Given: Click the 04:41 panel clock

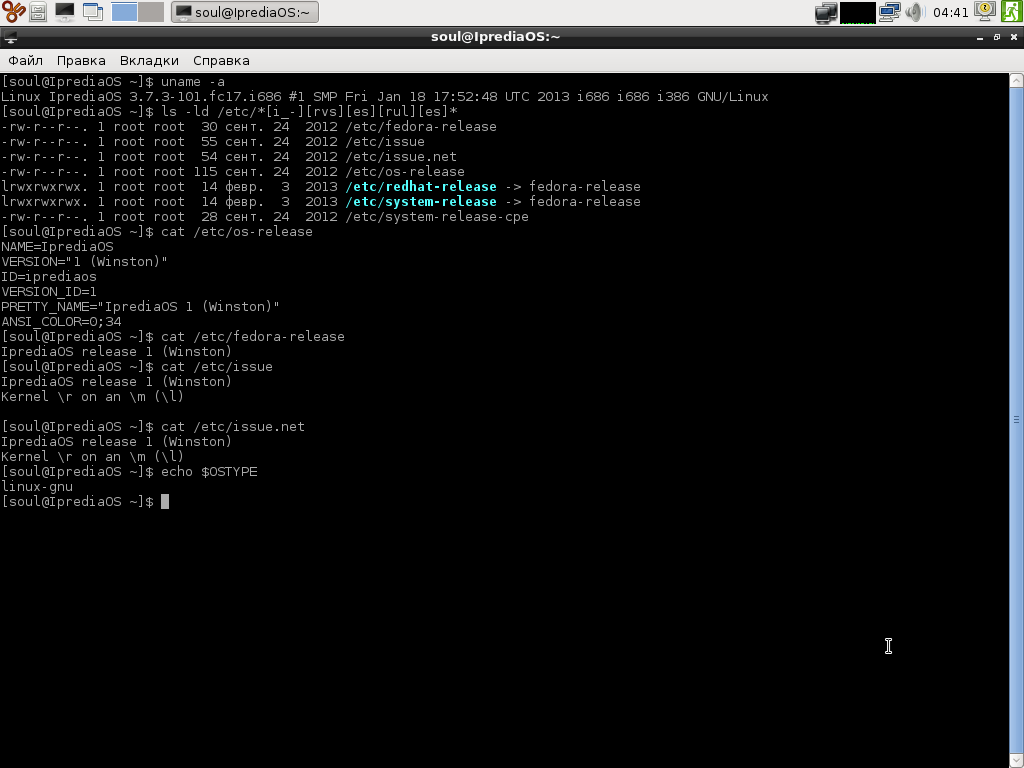Looking at the screenshot, I should 950,12.
